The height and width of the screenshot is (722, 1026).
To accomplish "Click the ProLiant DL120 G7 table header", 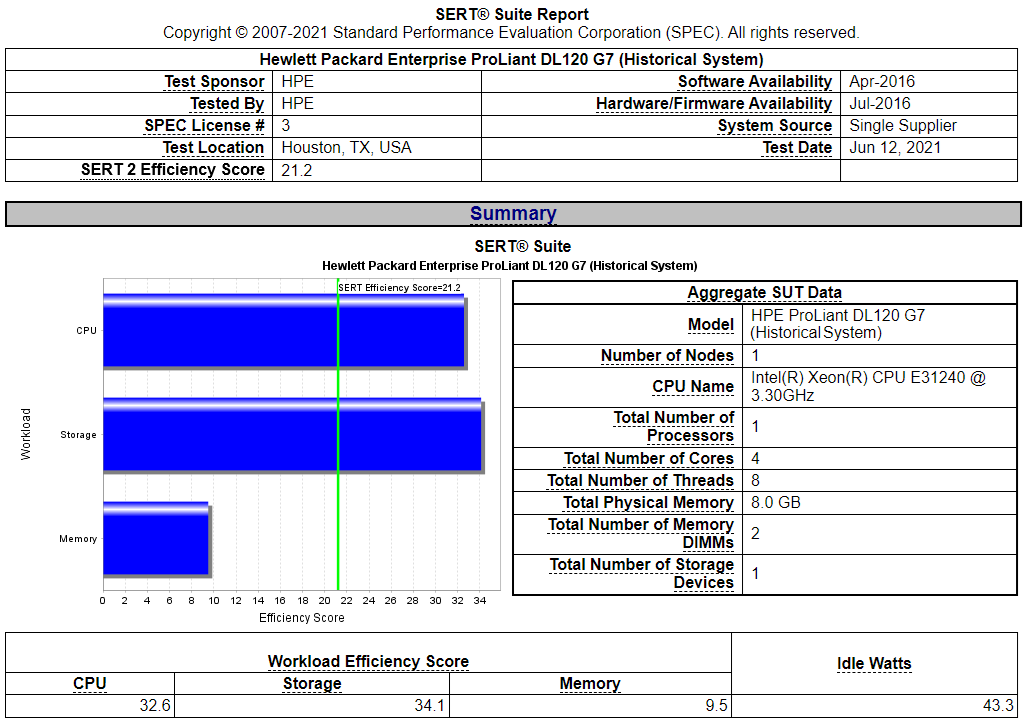I will pos(512,60).
